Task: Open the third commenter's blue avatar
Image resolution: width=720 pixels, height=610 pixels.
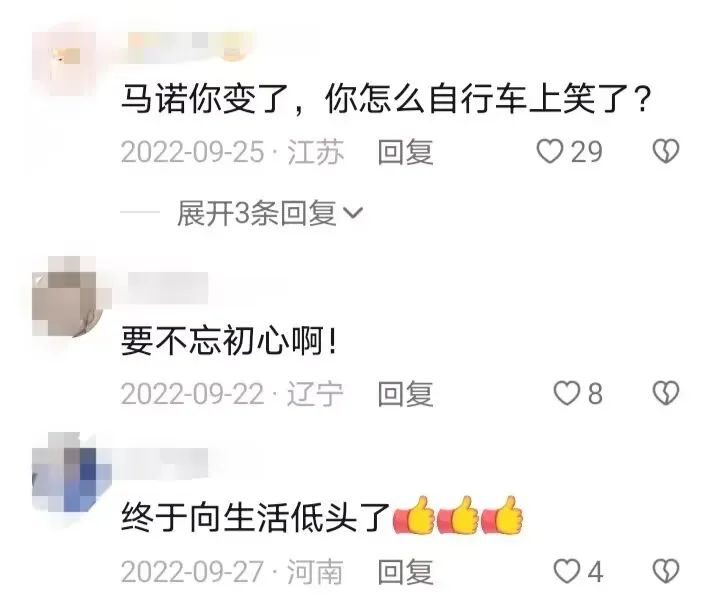Action: pyautogui.click(x=71, y=472)
